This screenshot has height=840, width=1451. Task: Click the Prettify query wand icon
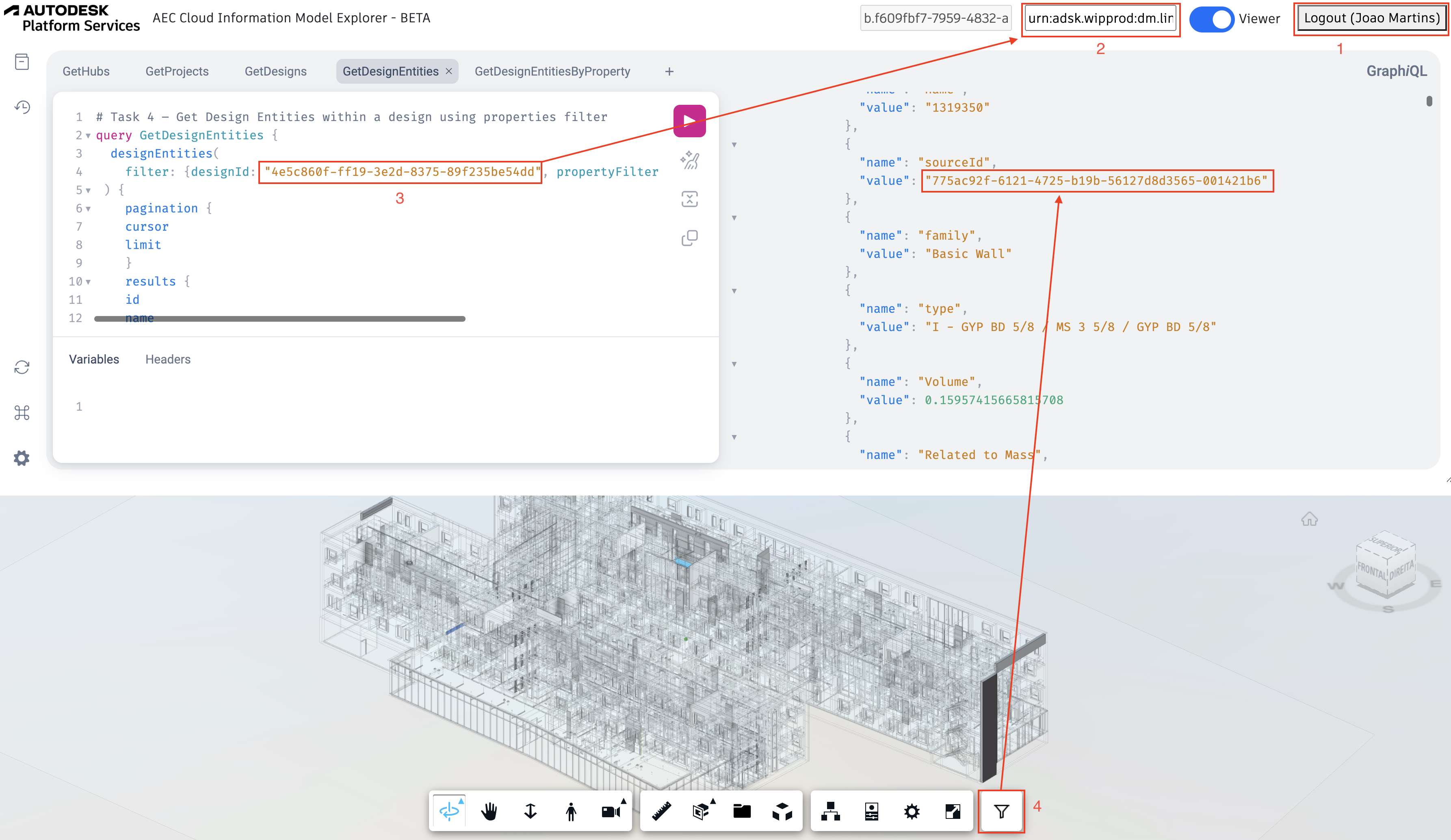(x=689, y=160)
